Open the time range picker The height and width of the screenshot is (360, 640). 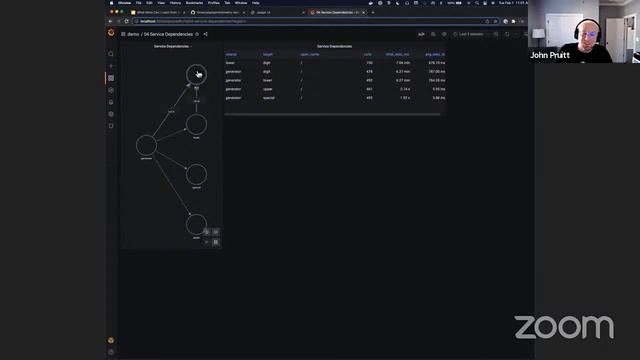[471, 34]
